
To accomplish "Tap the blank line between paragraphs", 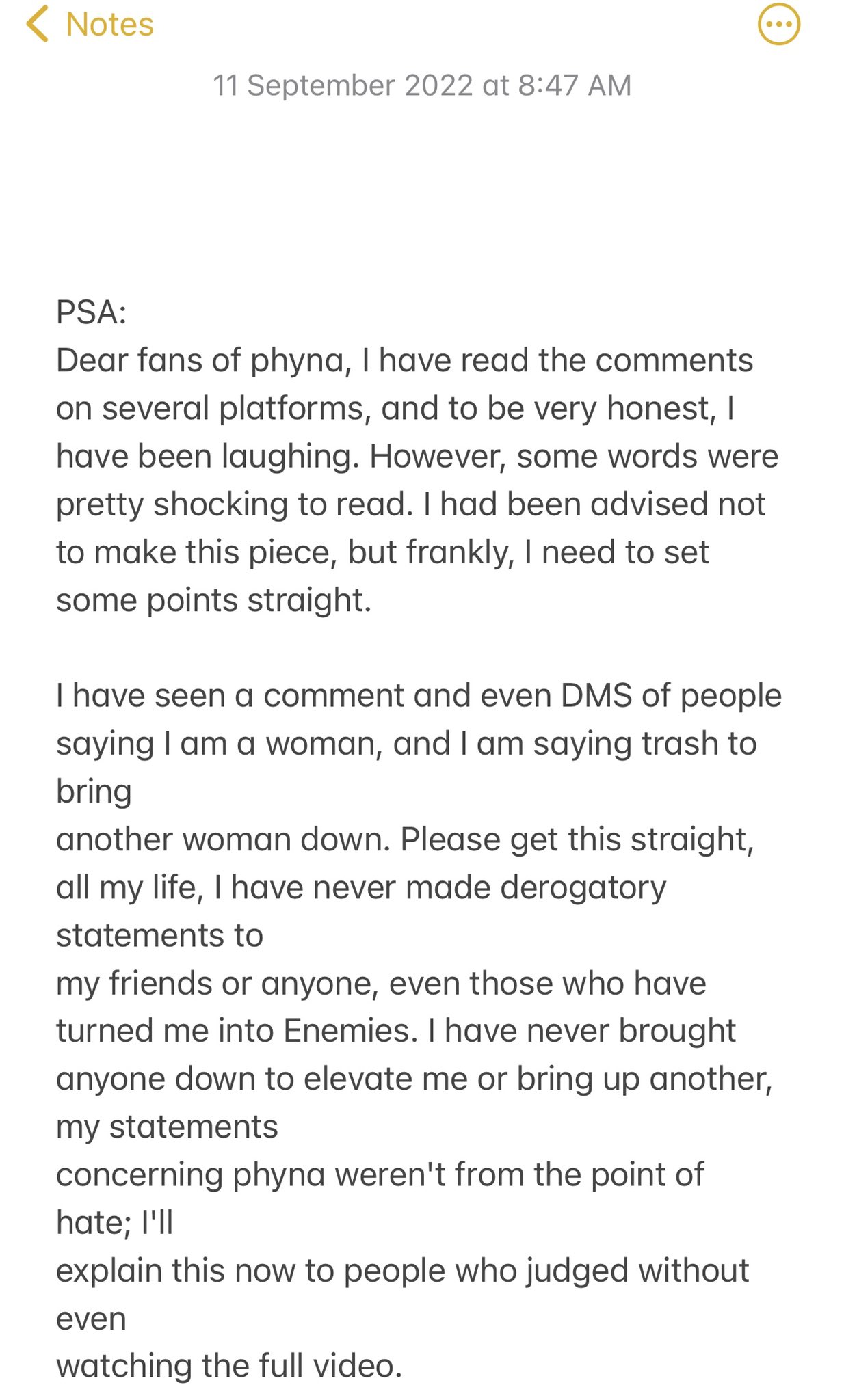I will pos(422,648).
